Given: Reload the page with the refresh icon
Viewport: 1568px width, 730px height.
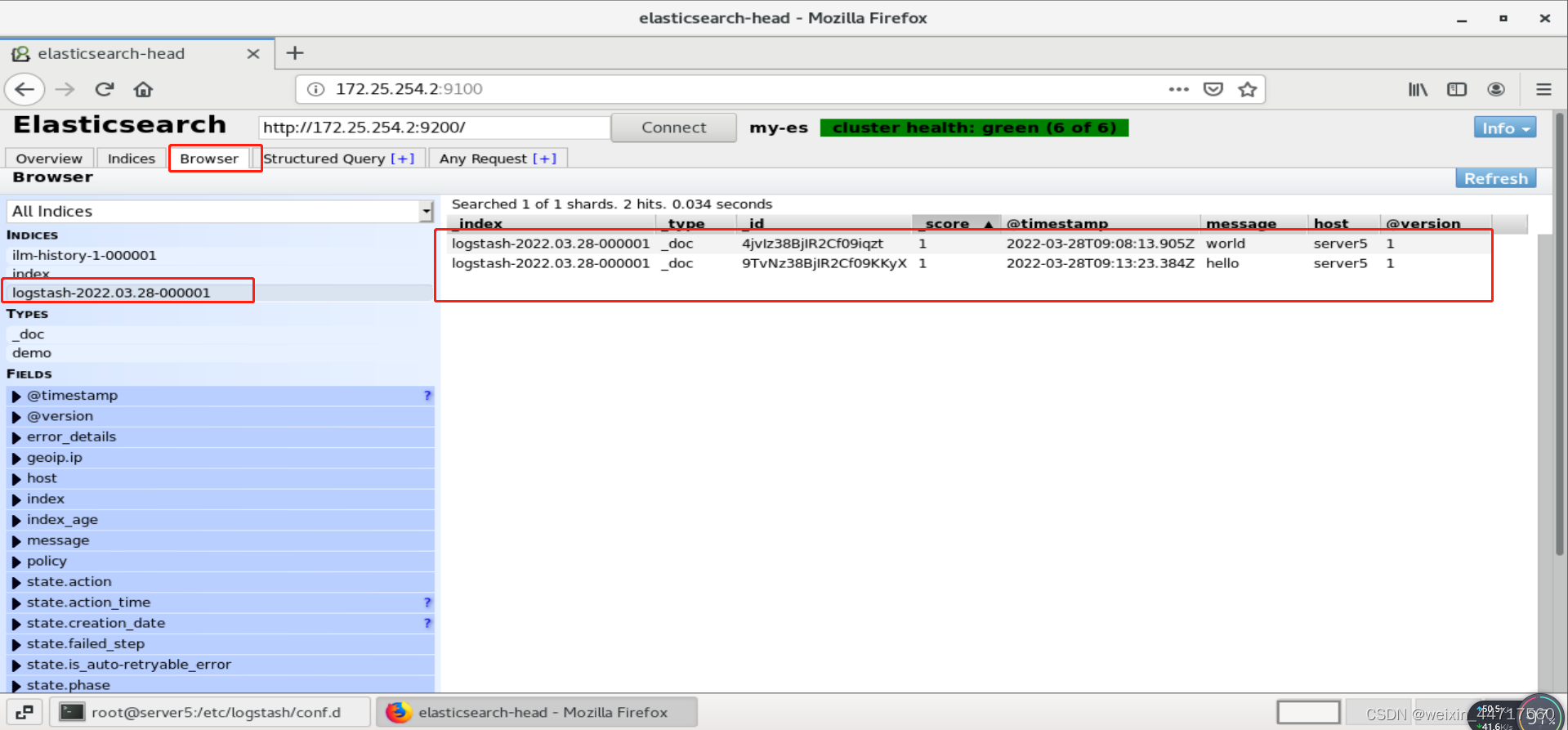Looking at the screenshot, I should pos(104,89).
